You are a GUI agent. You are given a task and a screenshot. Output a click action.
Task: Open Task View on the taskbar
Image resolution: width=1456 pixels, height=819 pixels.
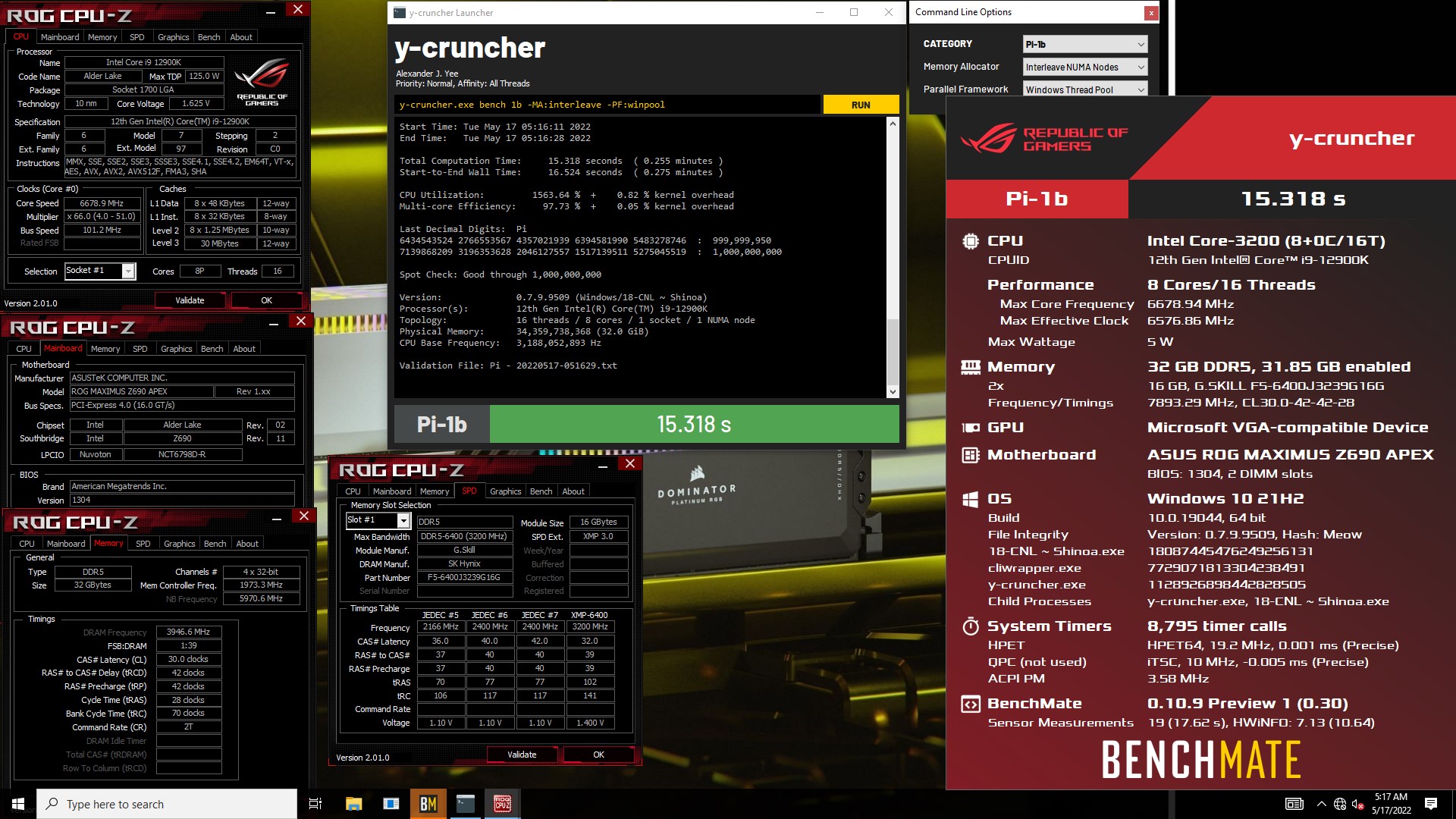(315, 804)
